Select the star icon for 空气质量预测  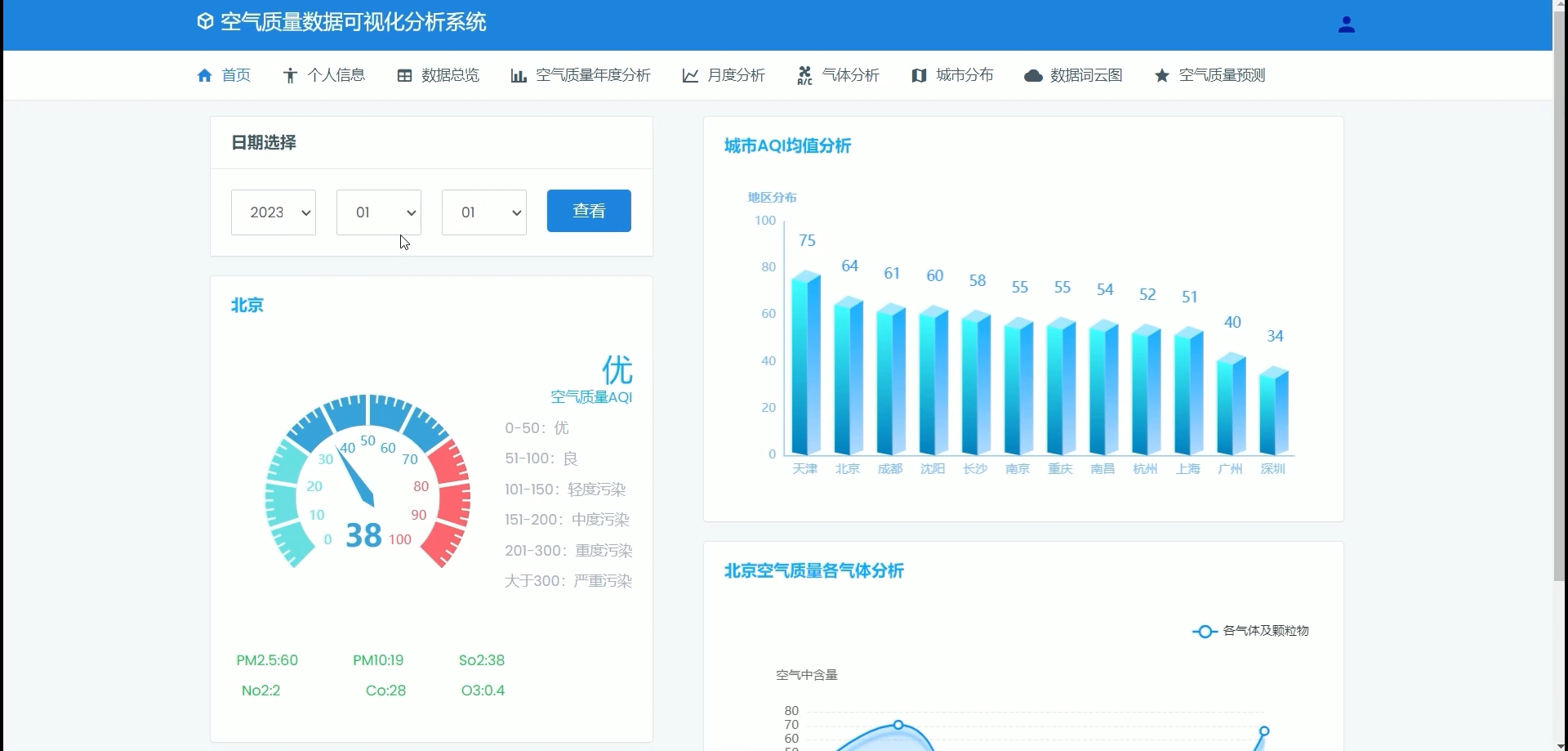[1162, 75]
